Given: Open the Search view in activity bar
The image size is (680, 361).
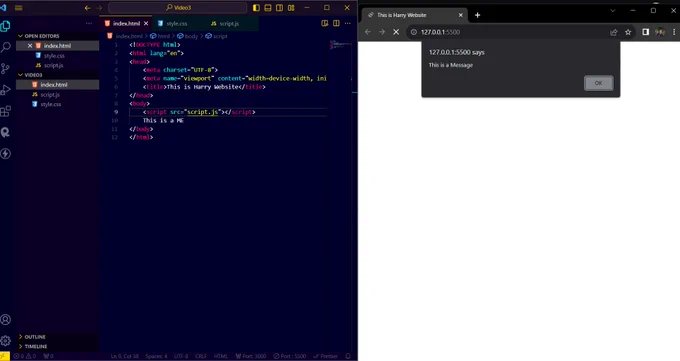Looking at the screenshot, I should pos(6,47).
